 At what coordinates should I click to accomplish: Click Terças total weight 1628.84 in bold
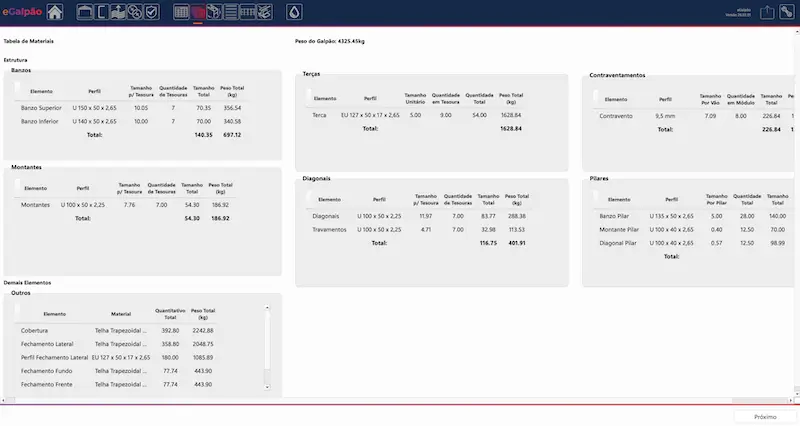tap(511, 129)
